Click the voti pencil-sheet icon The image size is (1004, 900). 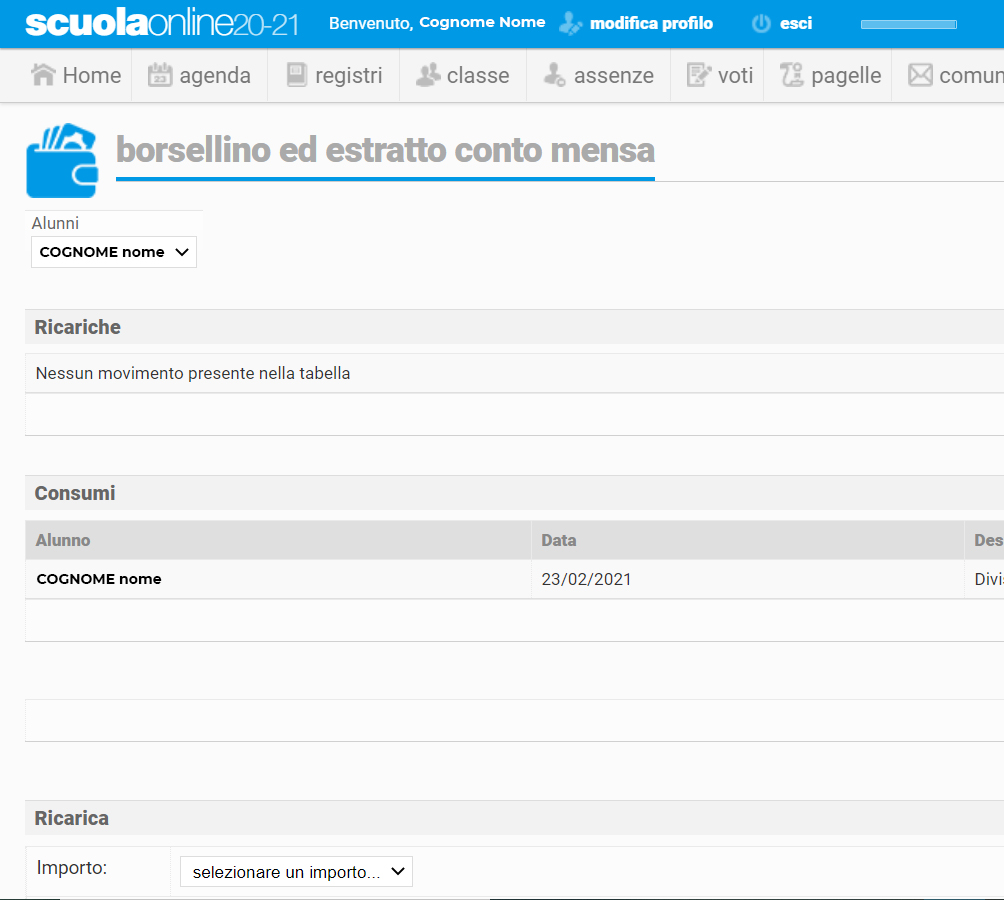[699, 75]
